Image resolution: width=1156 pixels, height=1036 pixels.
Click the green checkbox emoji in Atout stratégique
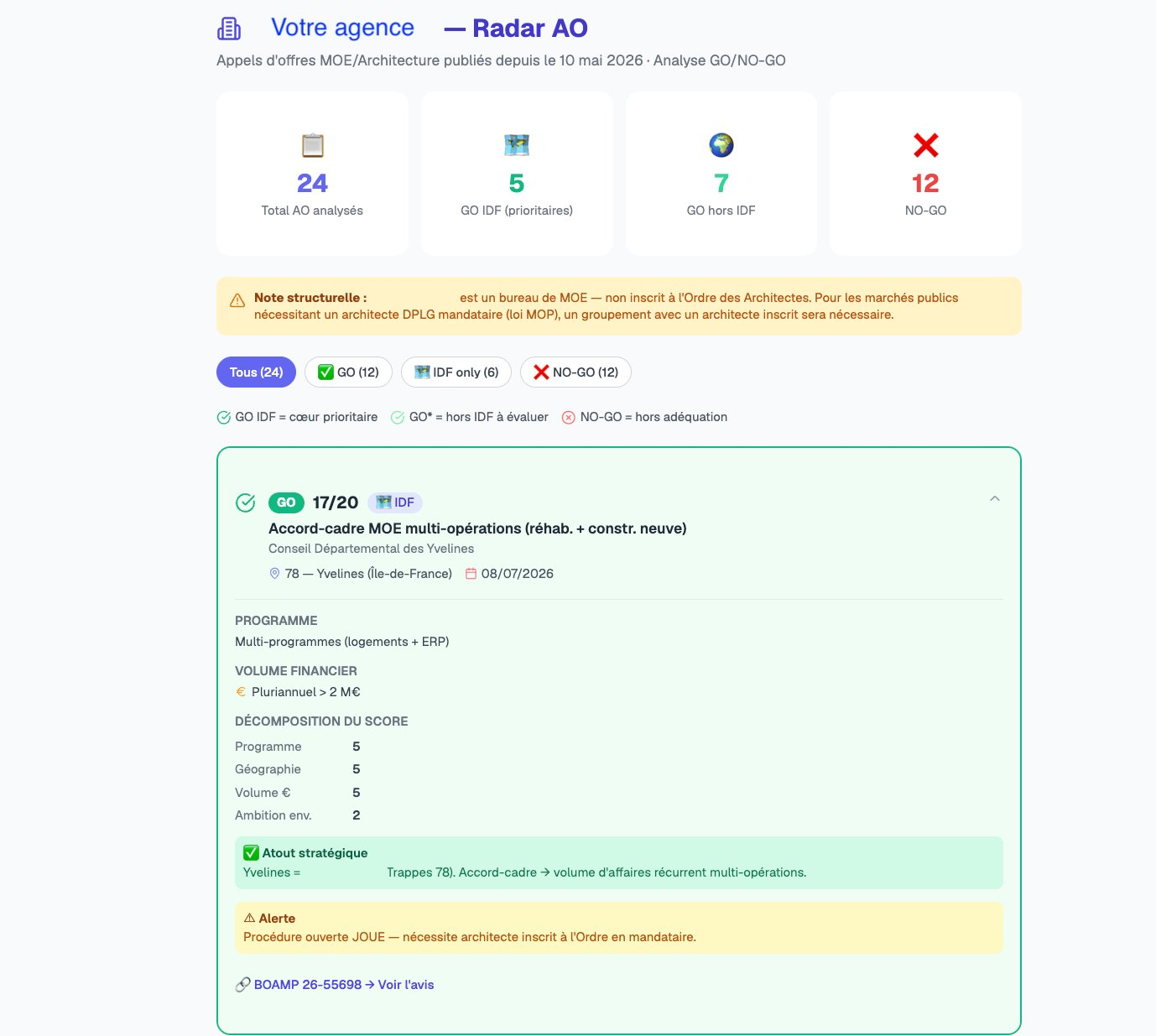[251, 853]
